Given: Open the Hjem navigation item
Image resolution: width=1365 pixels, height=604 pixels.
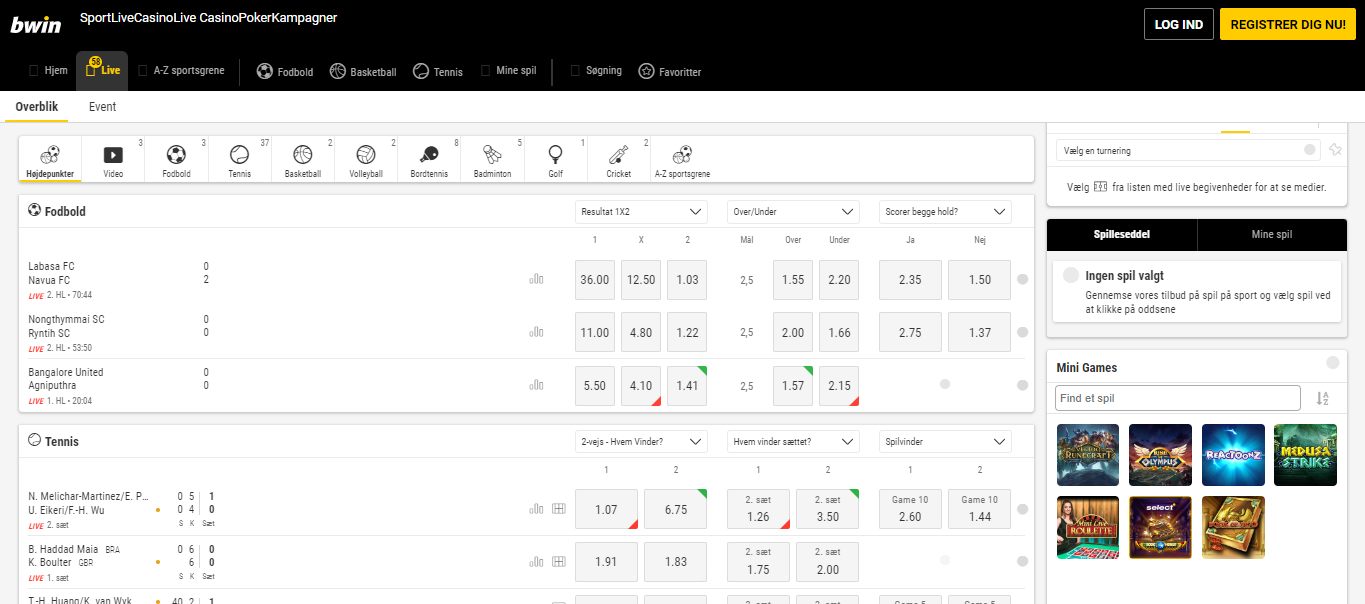Looking at the screenshot, I should point(48,71).
